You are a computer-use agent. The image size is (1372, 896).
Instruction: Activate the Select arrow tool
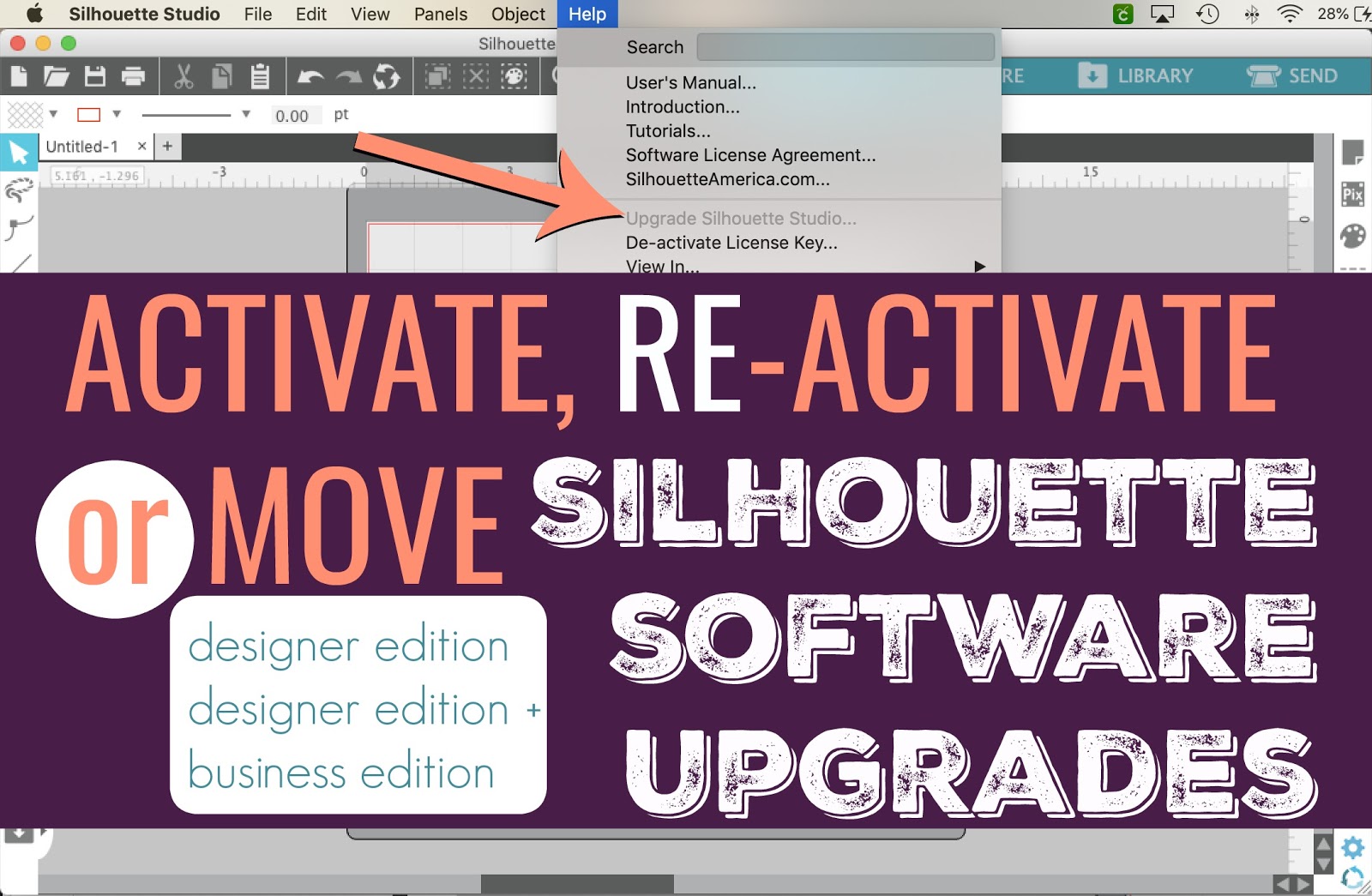point(18,153)
